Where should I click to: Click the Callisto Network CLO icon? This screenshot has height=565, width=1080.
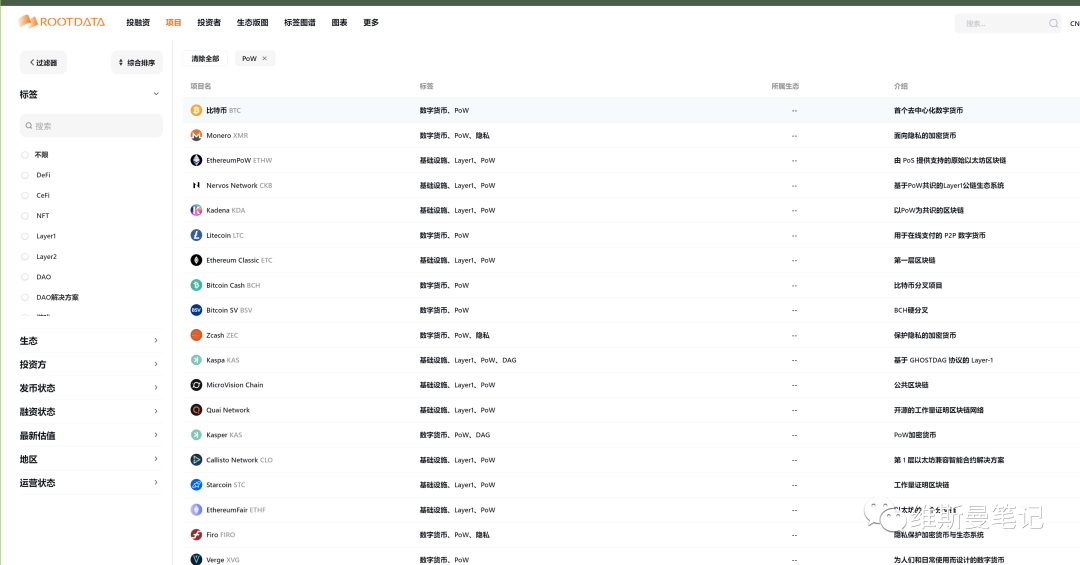tap(196, 460)
